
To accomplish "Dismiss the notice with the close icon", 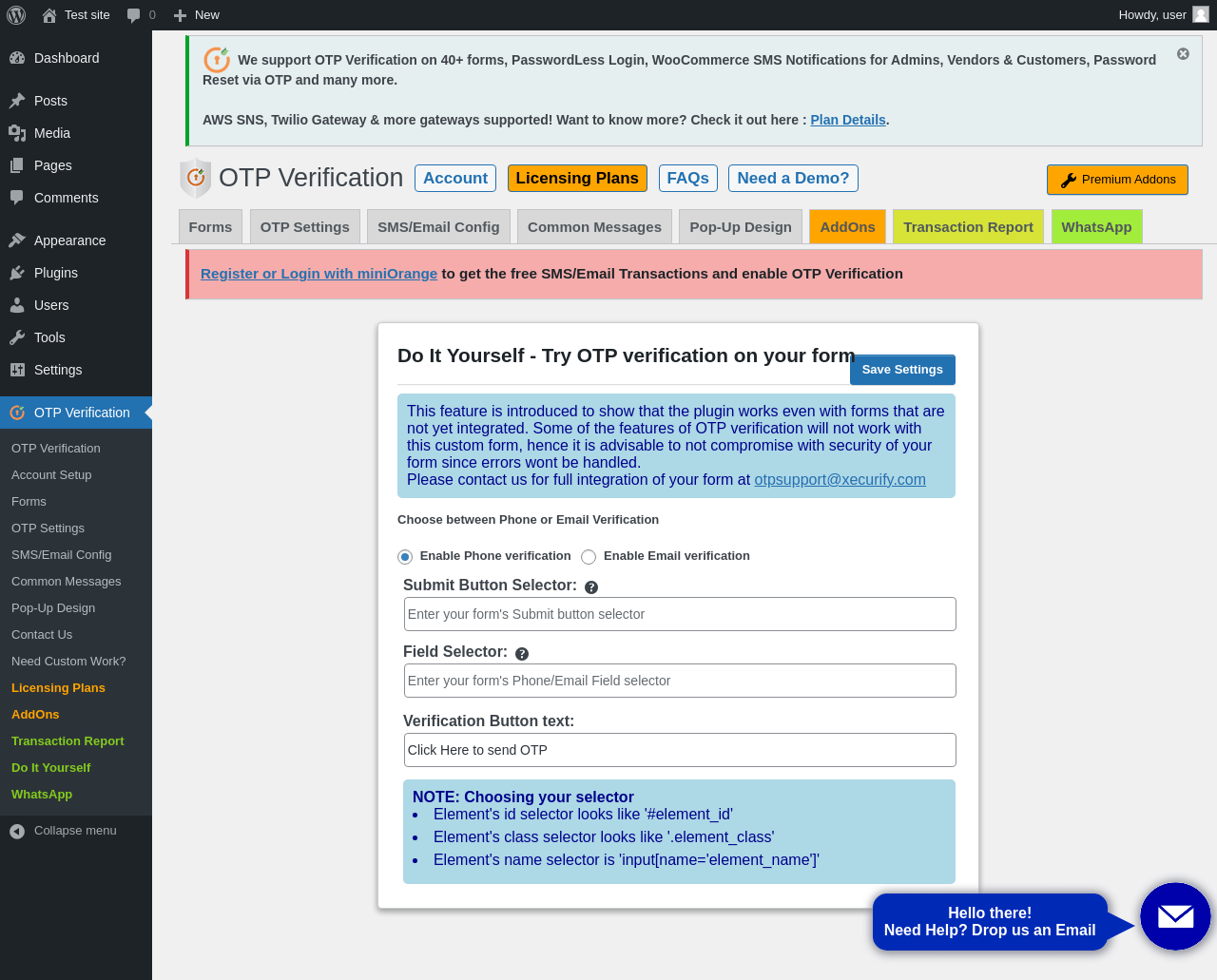I will pos(1183,54).
